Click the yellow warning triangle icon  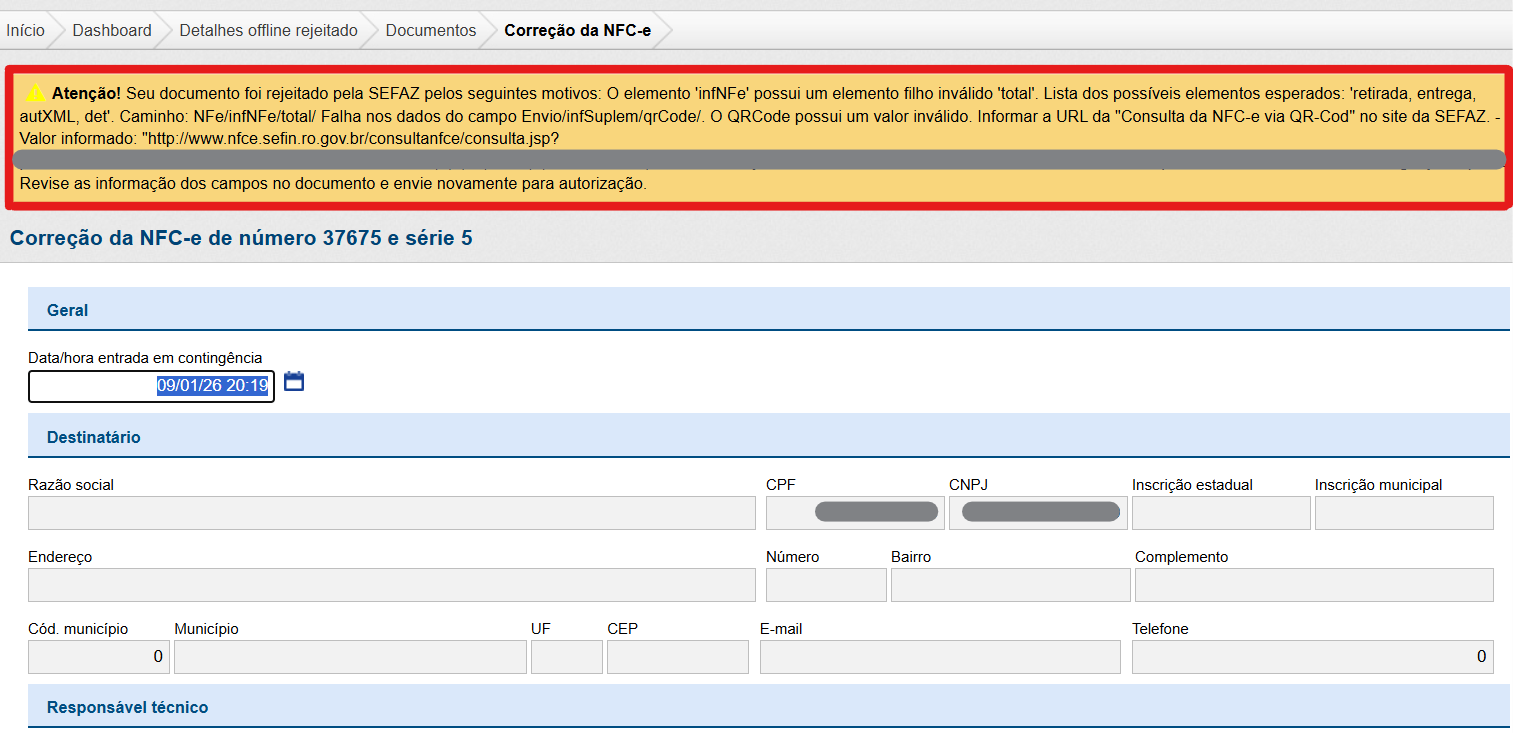pos(35,93)
